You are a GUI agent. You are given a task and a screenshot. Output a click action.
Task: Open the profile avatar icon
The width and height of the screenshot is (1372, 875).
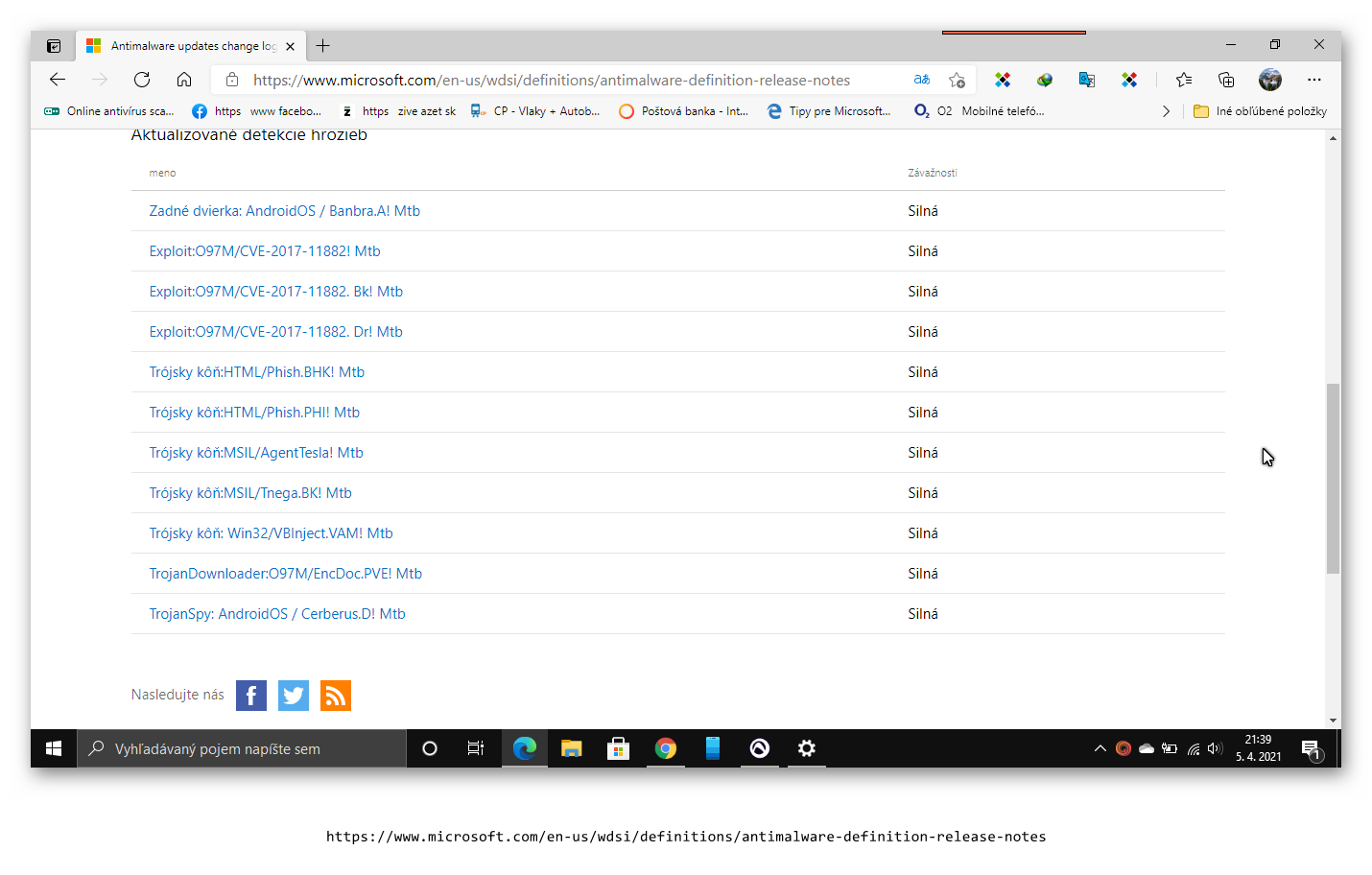[1270, 80]
